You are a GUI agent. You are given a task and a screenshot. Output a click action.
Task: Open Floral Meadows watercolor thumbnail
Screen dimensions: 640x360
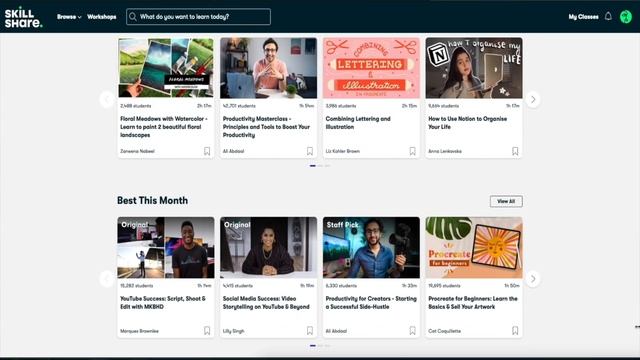(x=166, y=68)
